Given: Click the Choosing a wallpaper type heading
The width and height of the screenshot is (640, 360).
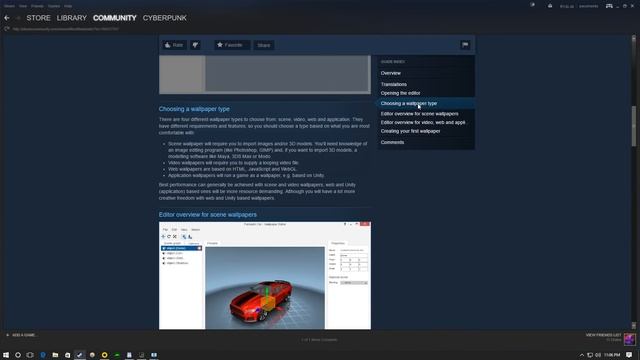Looking at the screenshot, I should pyautogui.click(x=194, y=109).
